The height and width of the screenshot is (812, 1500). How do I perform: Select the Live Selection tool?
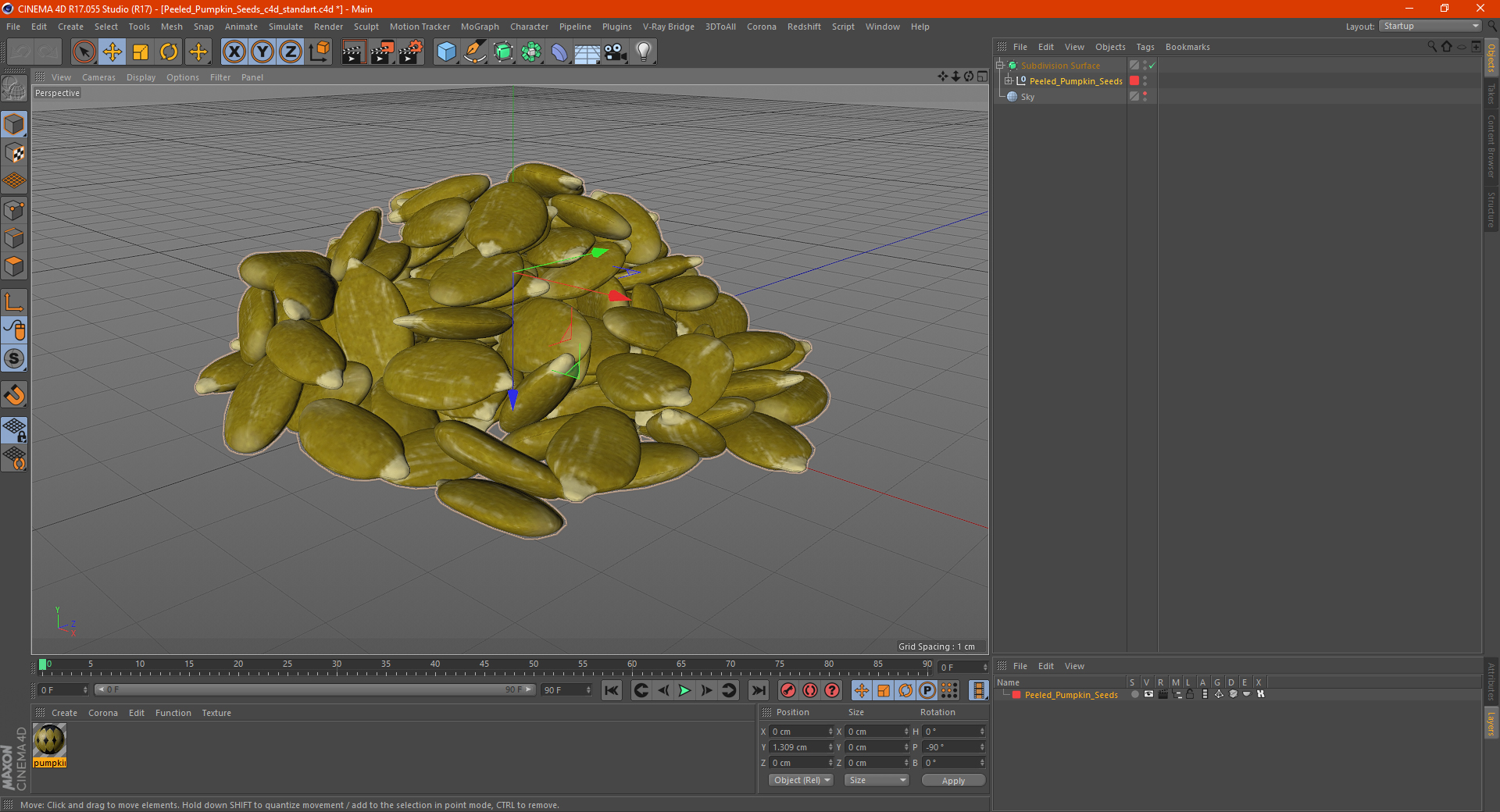(84, 52)
